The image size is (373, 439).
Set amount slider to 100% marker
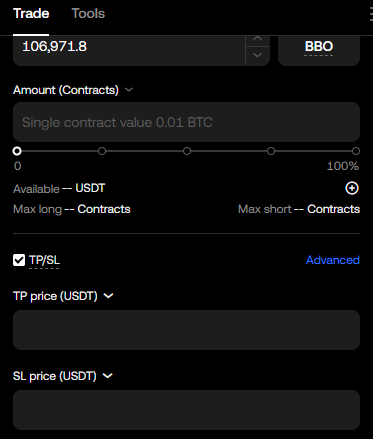356,151
